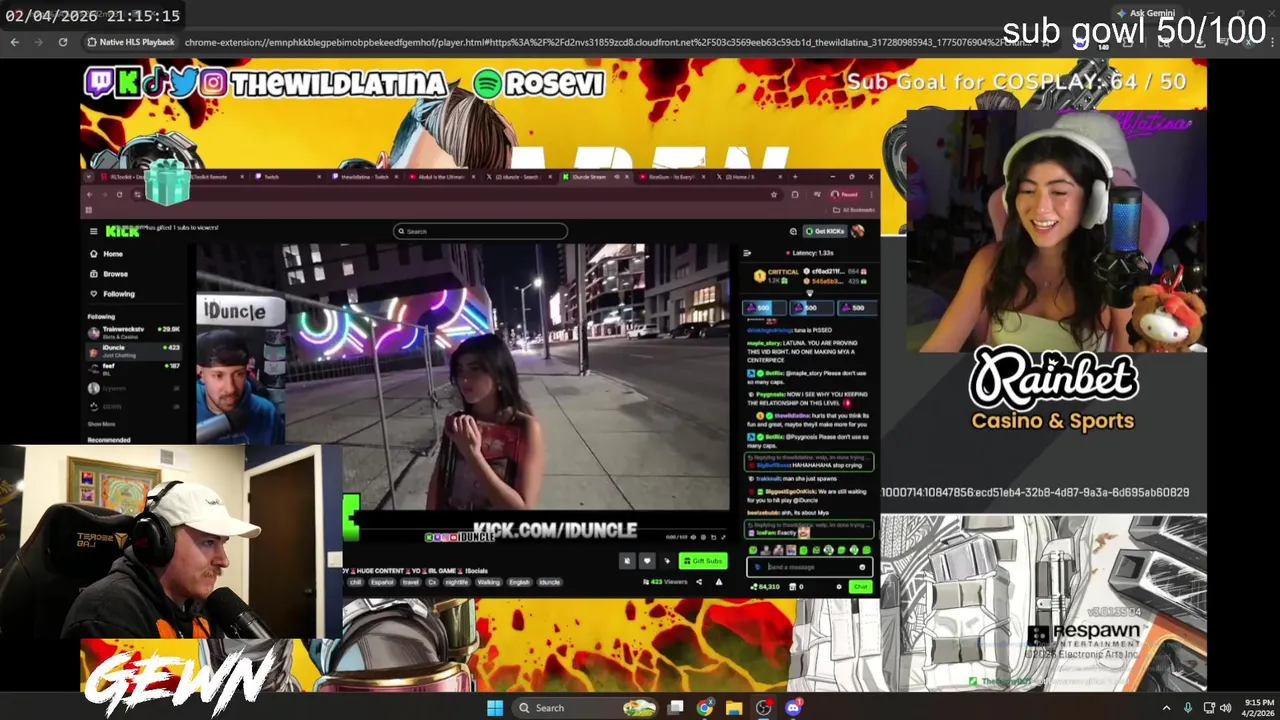Click the Native HLS Playback extension chip
The height and width of the screenshot is (720, 1280).
131,42
